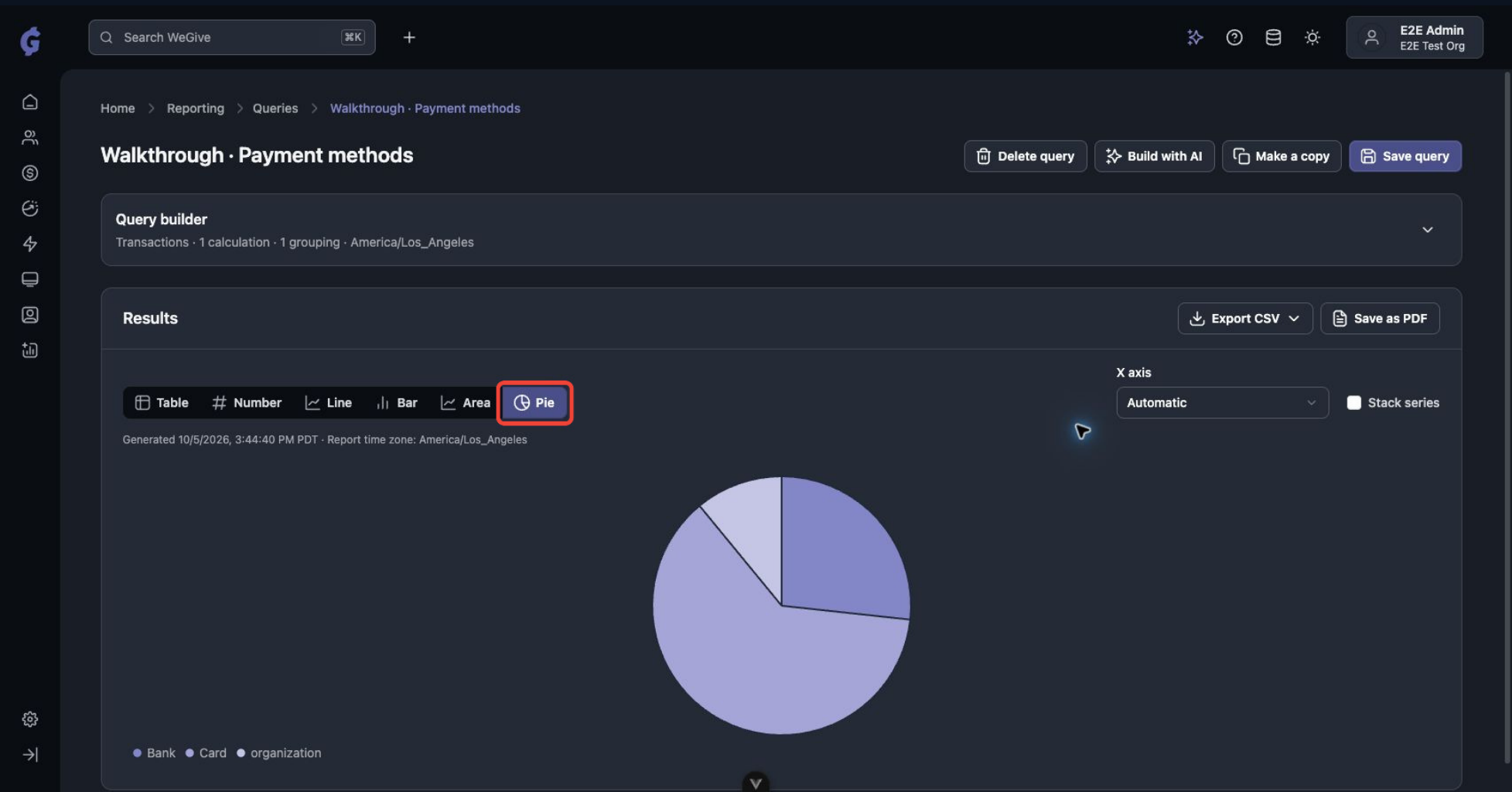
Task: Enable the Stack series checkbox
Action: [1353, 403]
